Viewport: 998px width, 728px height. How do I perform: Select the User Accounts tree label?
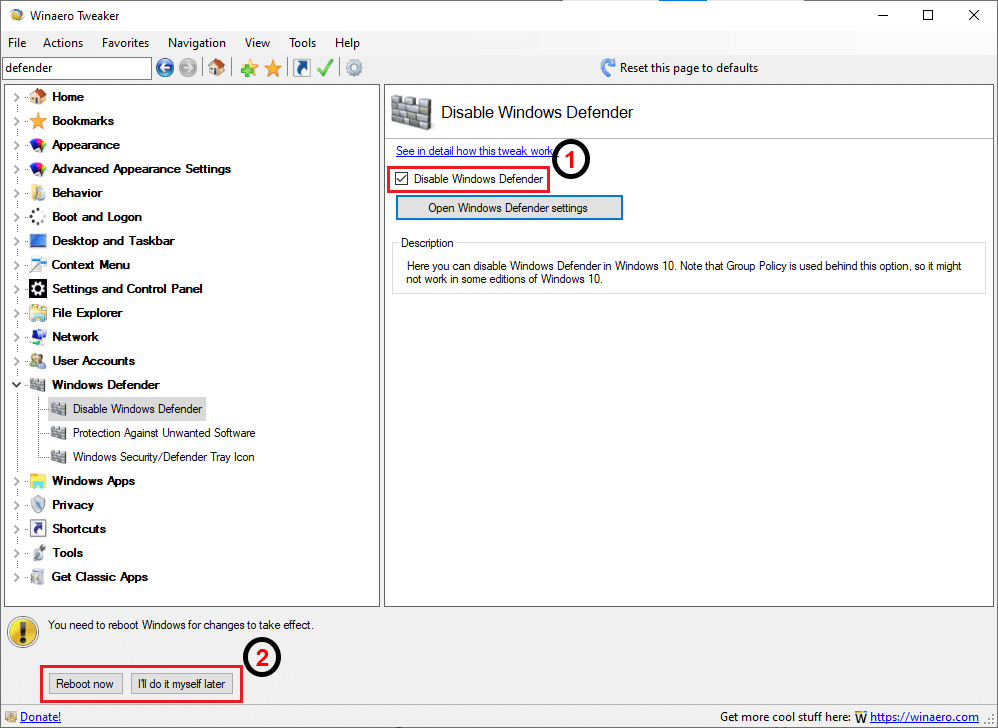(x=94, y=361)
